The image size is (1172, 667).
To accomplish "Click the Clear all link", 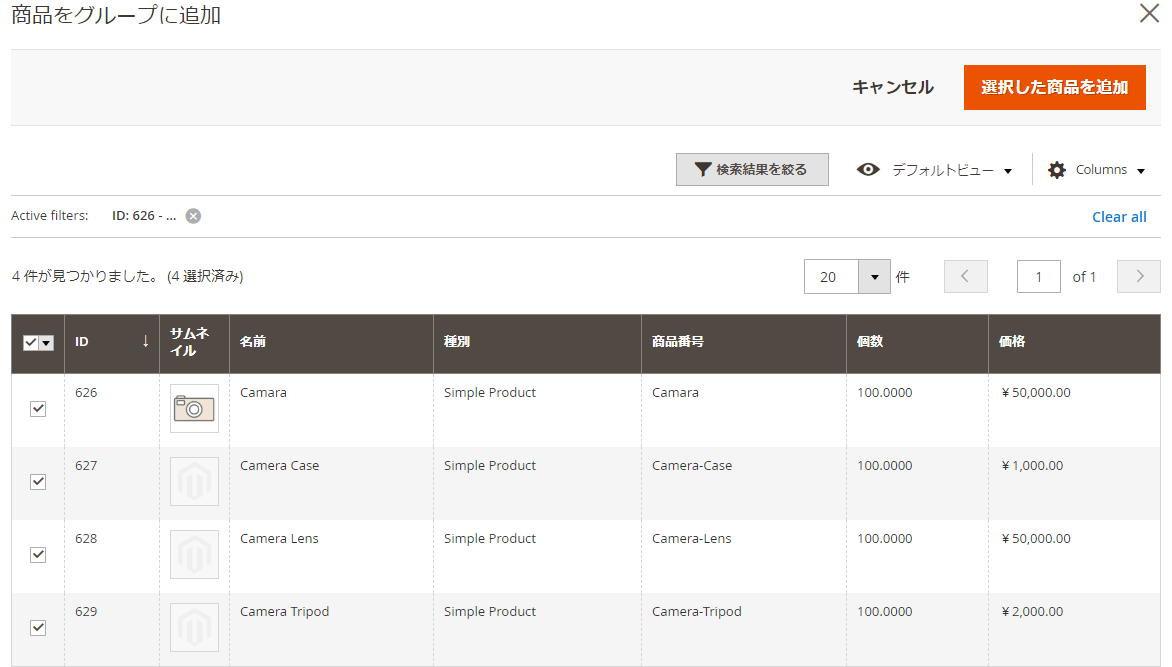I will click(x=1119, y=216).
